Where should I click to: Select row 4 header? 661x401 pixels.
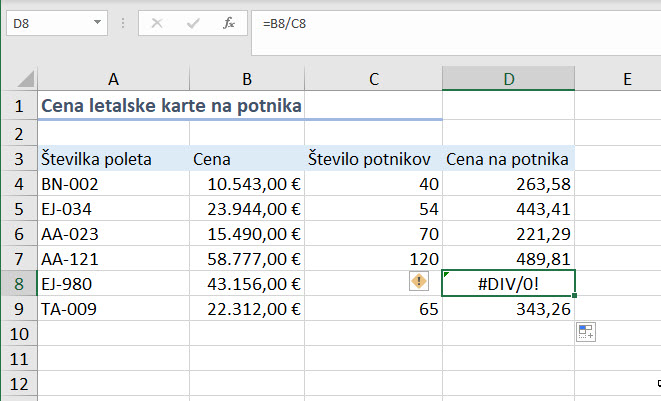coord(19,183)
